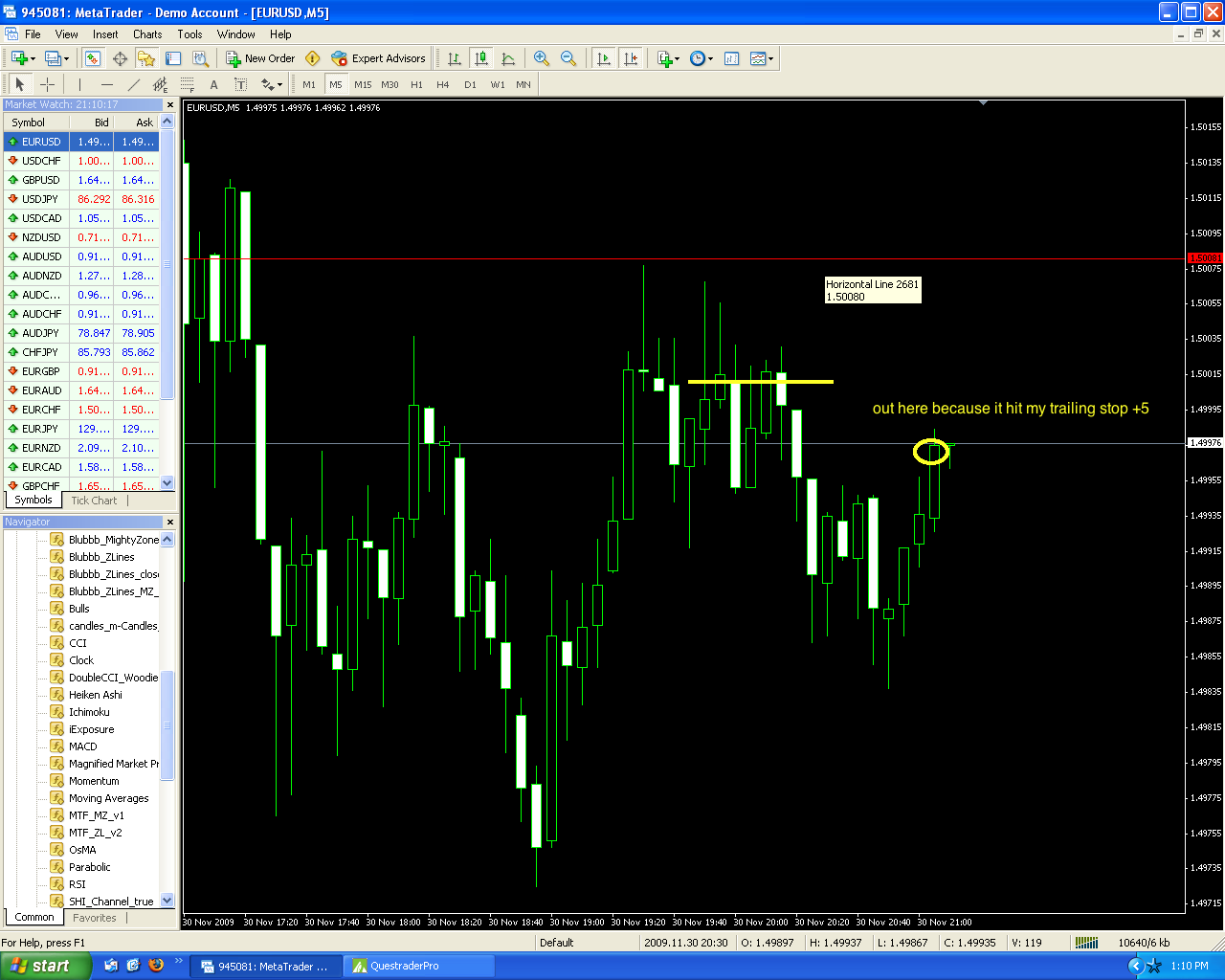Open the Strategy Tester icon
The image size is (1225, 980).
tap(200, 58)
